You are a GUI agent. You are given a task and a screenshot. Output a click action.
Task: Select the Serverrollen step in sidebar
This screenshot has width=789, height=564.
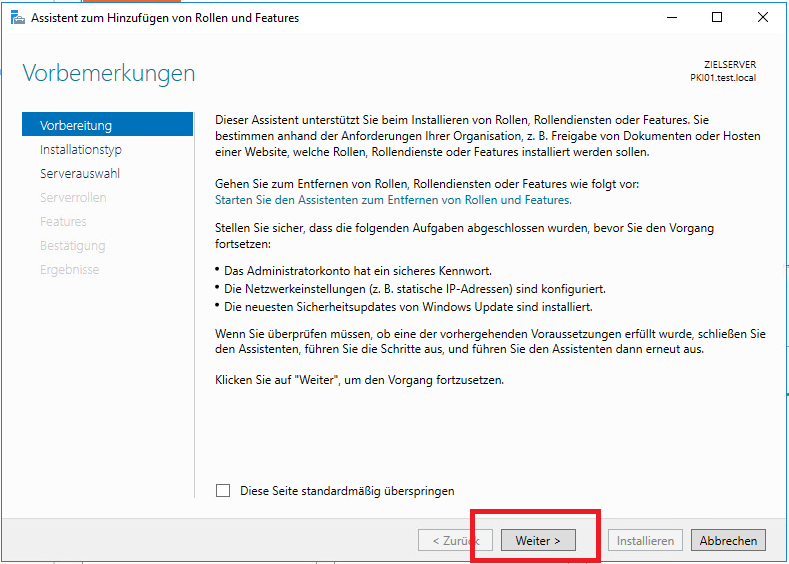coord(73,197)
